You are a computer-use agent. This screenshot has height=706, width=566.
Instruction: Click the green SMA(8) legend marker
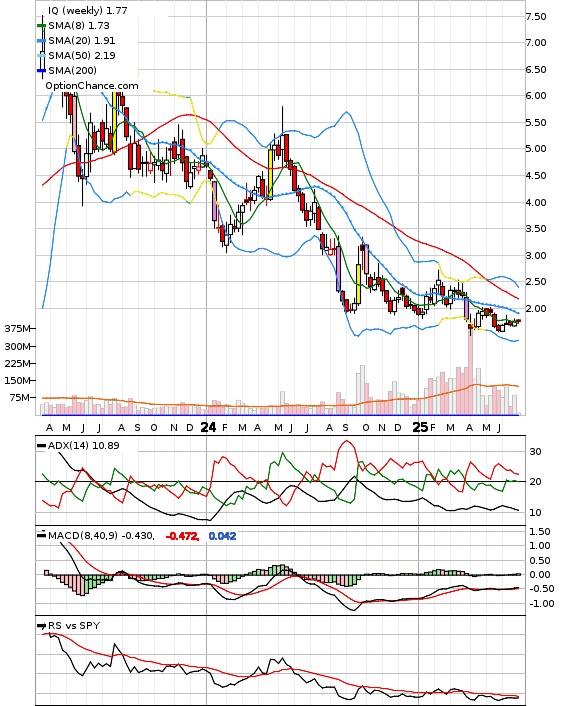[41, 26]
